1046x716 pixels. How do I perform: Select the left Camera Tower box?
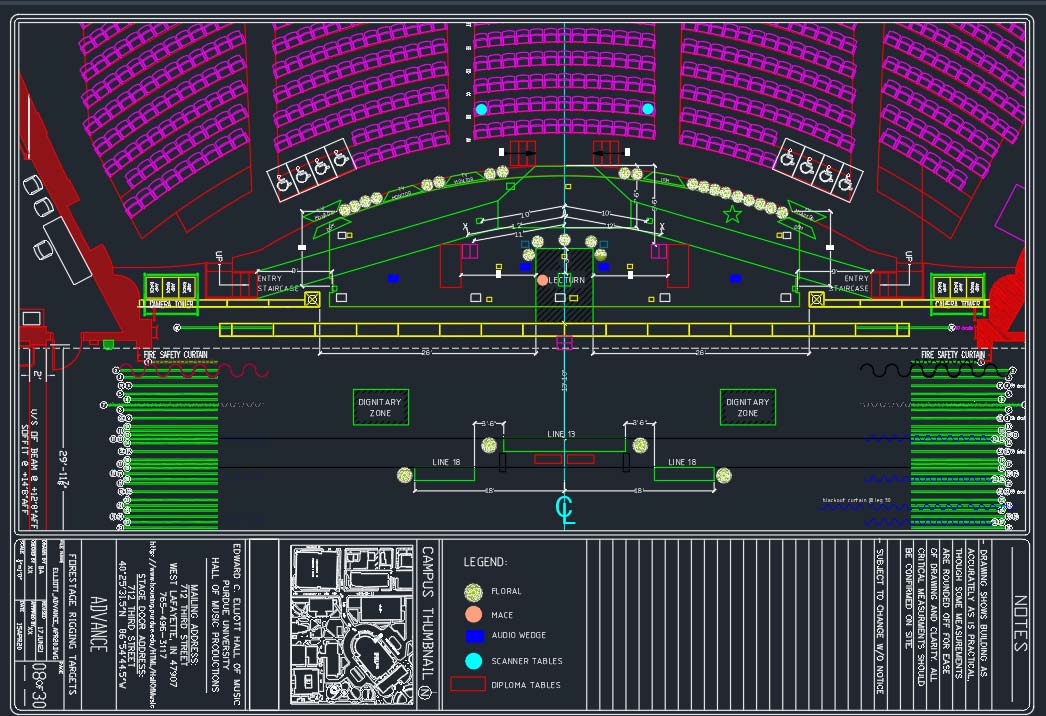[x=169, y=292]
